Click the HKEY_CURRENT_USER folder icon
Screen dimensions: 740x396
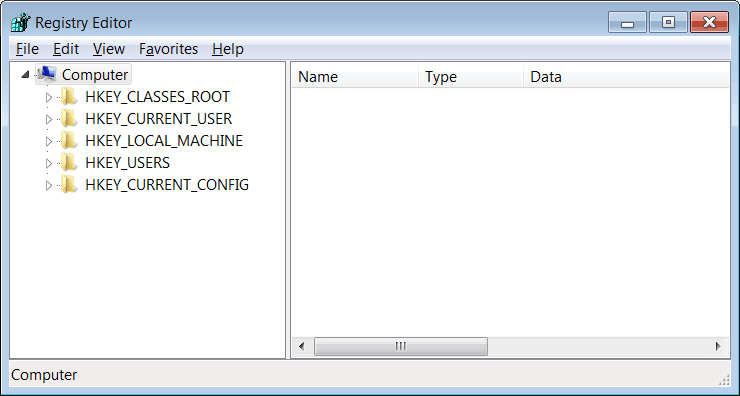click(x=69, y=119)
